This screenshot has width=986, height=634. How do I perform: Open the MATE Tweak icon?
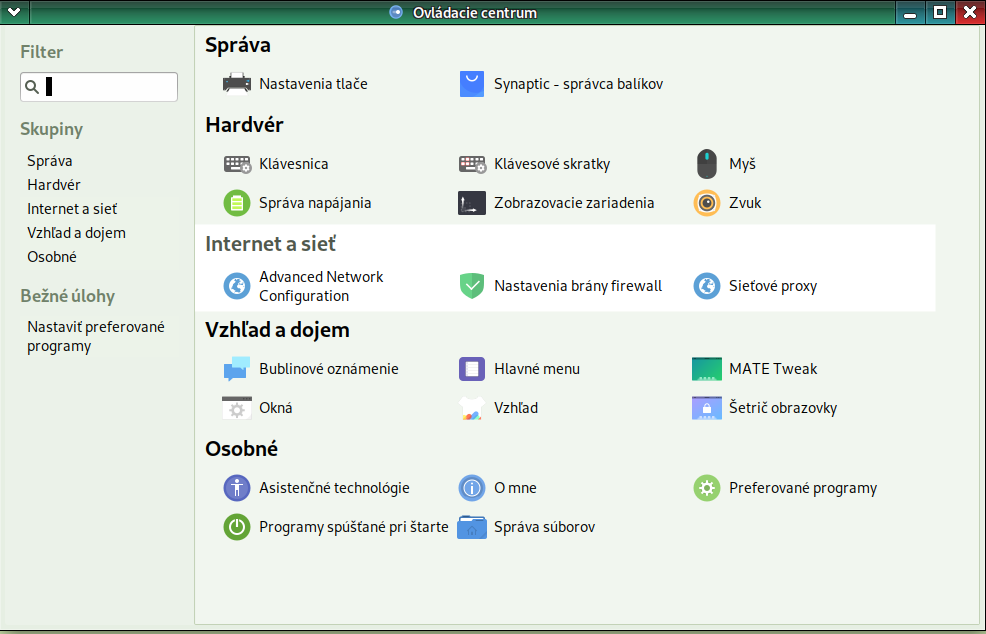pos(707,369)
